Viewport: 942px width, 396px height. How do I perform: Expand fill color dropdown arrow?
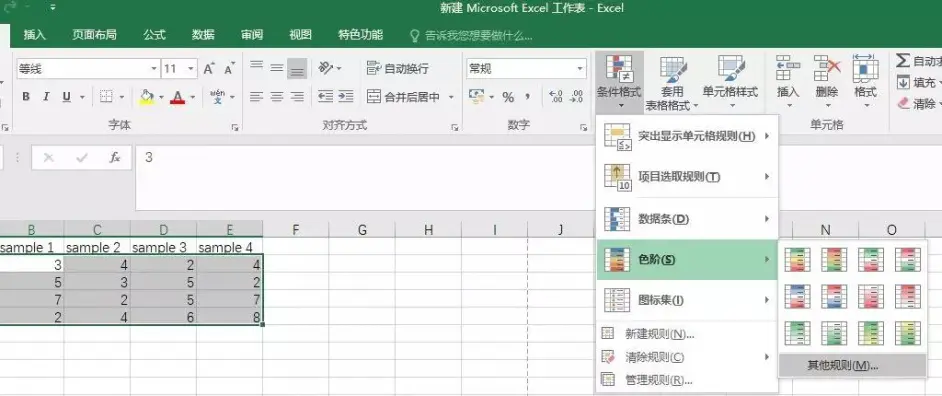click(161, 97)
